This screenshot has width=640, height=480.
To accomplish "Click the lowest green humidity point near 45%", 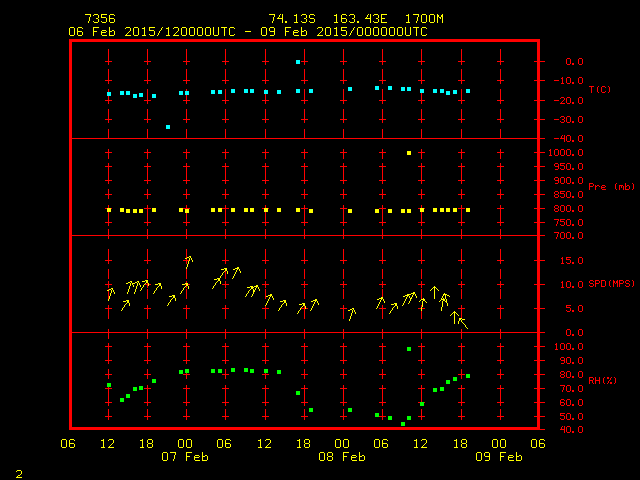I will [x=403, y=424].
